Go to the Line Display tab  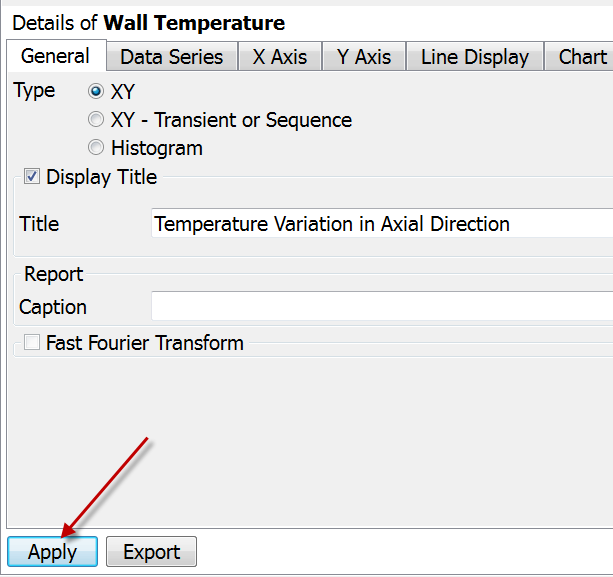click(x=475, y=57)
